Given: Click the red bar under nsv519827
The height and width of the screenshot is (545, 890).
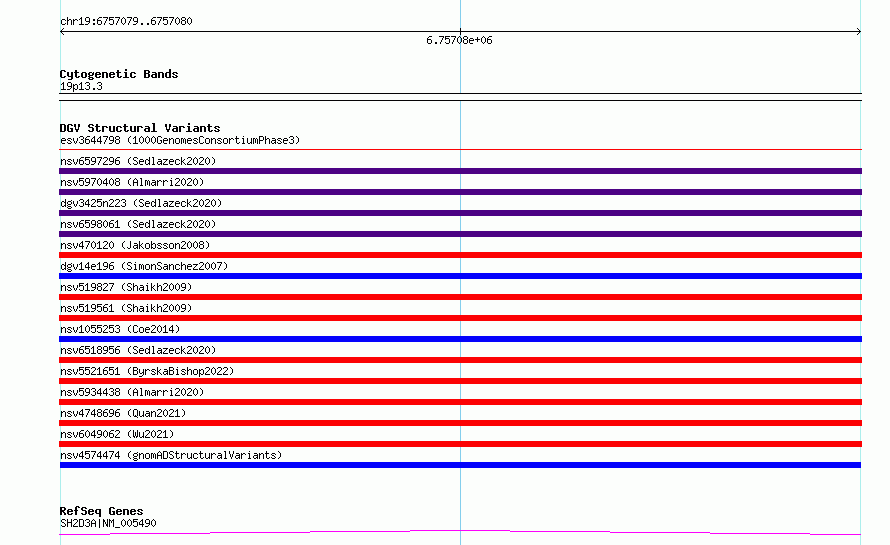Looking at the screenshot, I should coord(460,297).
